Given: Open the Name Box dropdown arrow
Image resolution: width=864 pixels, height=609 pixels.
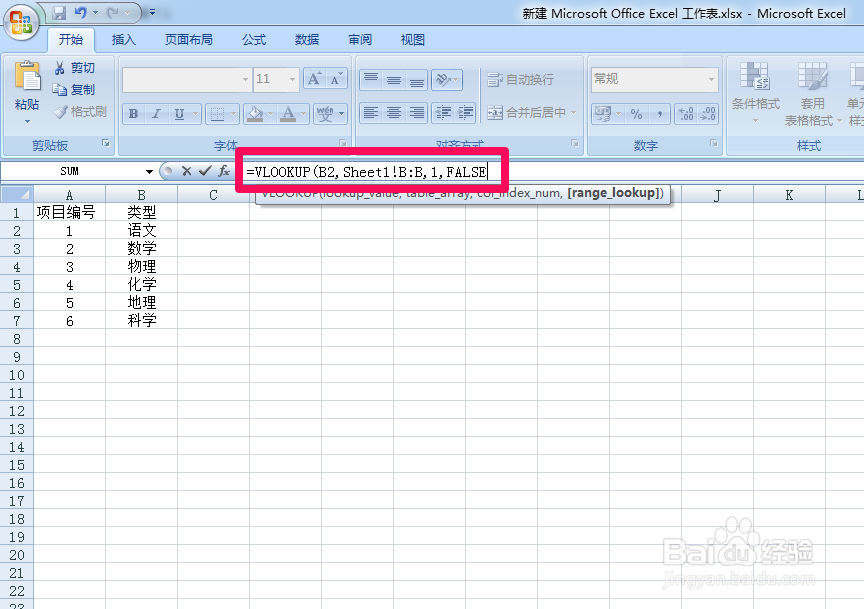Looking at the screenshot, I should click(149, 171).
